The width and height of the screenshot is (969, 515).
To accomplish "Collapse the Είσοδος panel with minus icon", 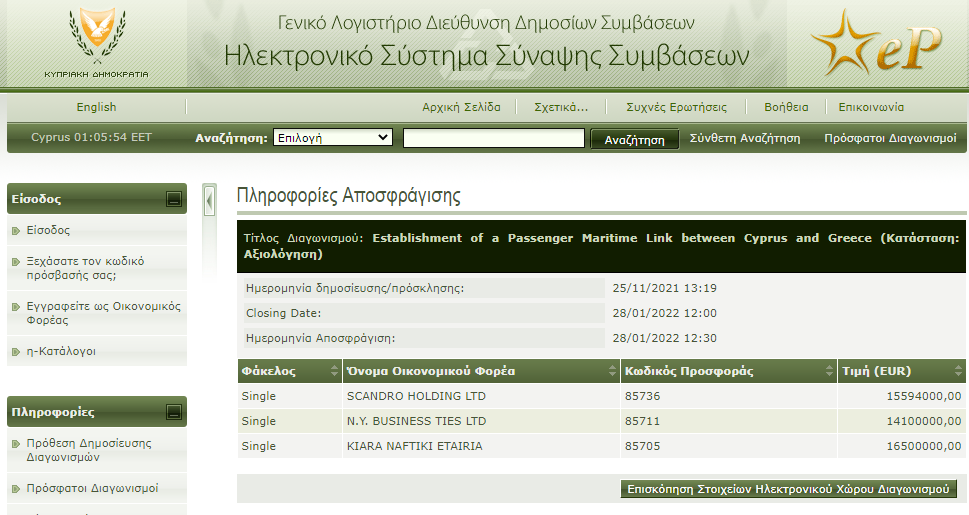I will (174, 199).
